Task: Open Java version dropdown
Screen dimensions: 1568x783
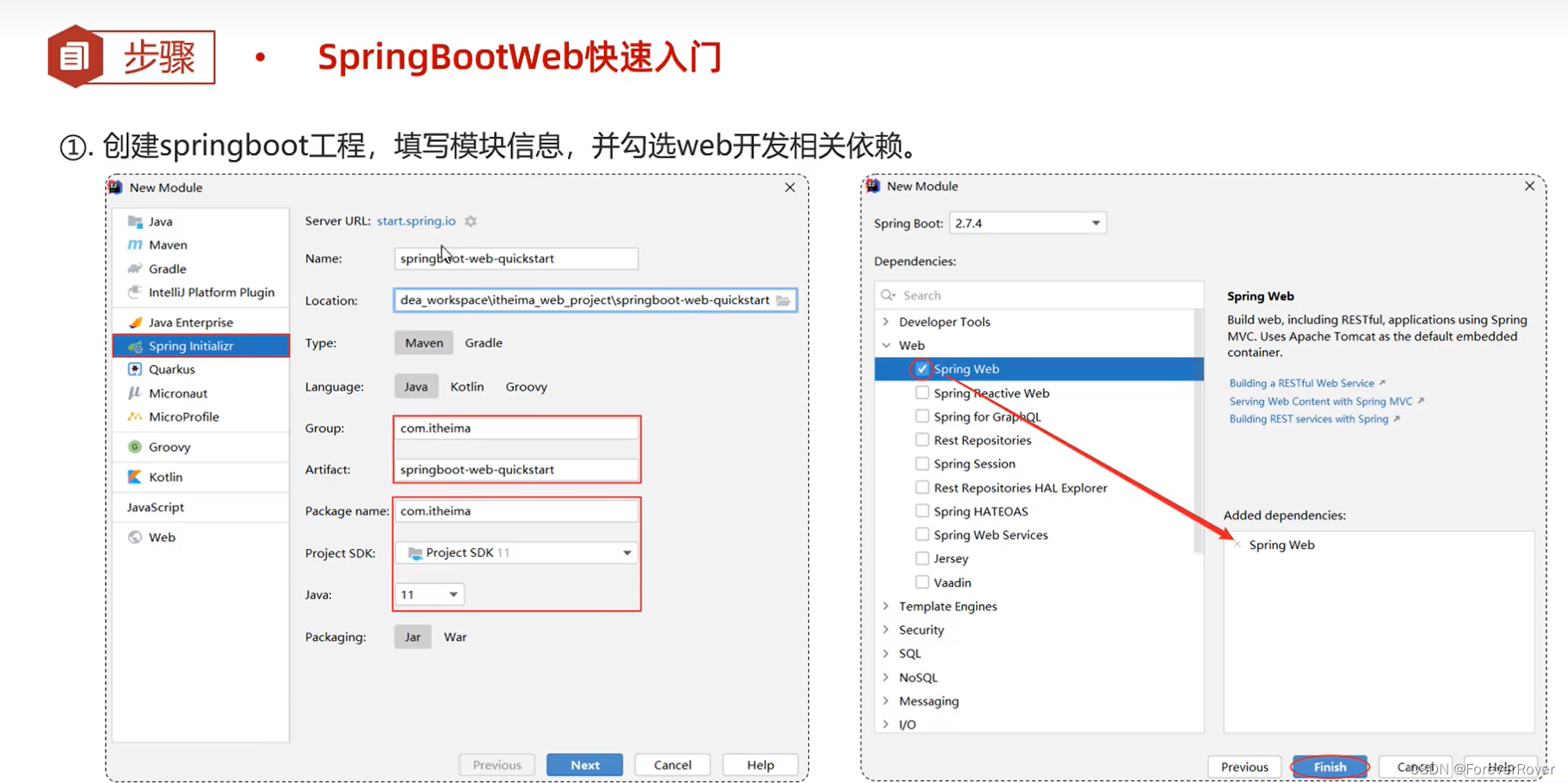Action: (429, 595)
